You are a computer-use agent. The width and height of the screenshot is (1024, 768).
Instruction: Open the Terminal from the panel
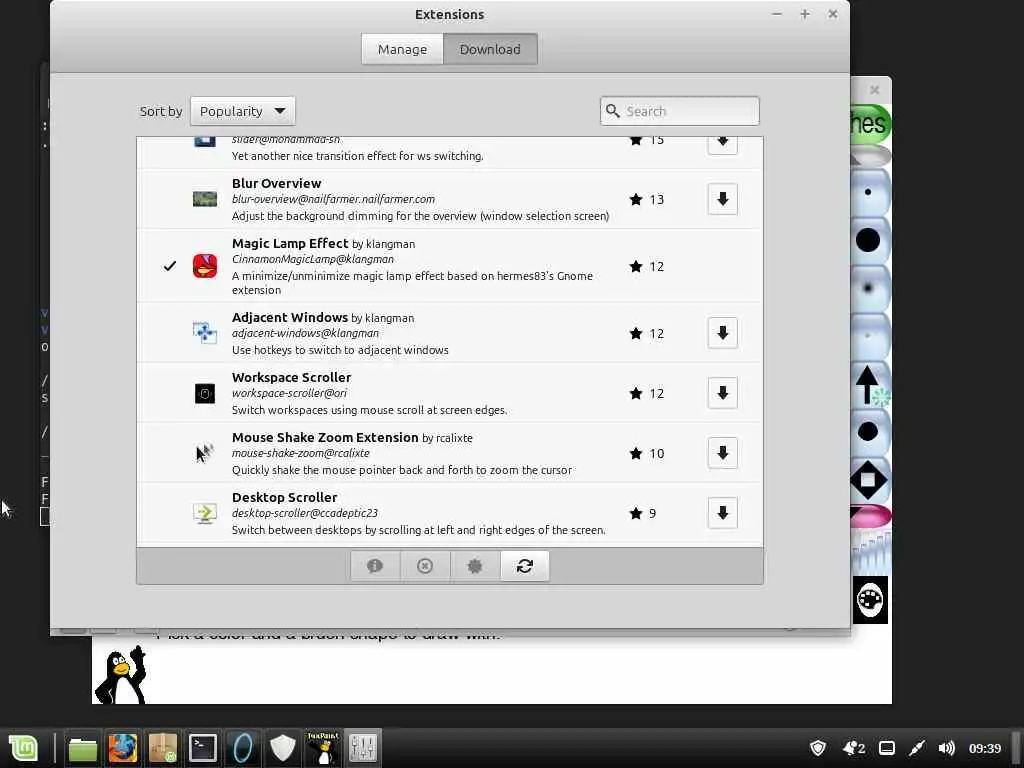click(x=202, y=748)
